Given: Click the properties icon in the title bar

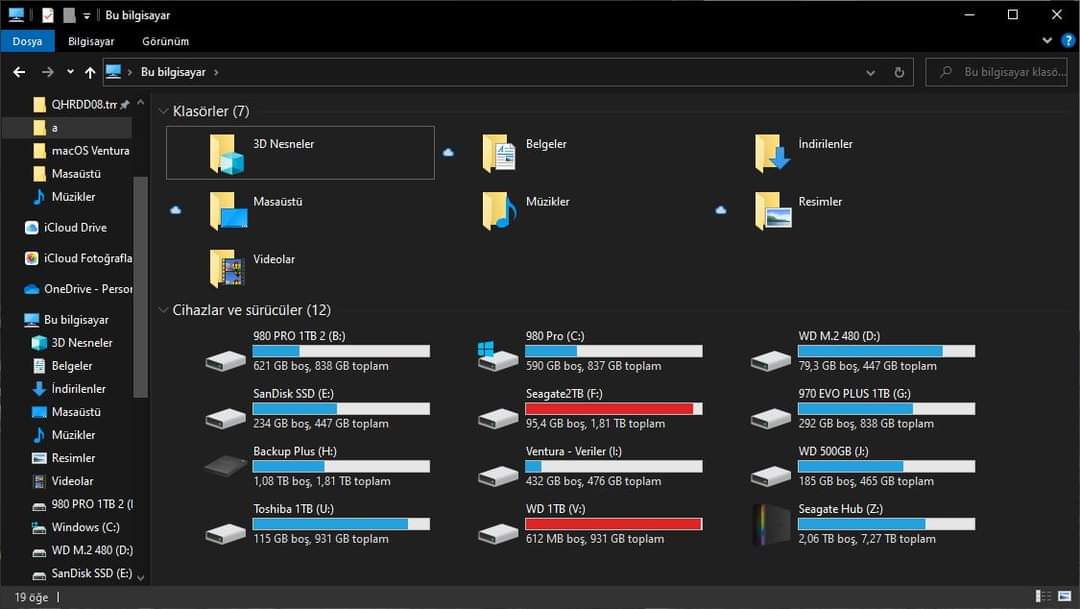Looking at the screenshot, I should [x=48, y=15].
